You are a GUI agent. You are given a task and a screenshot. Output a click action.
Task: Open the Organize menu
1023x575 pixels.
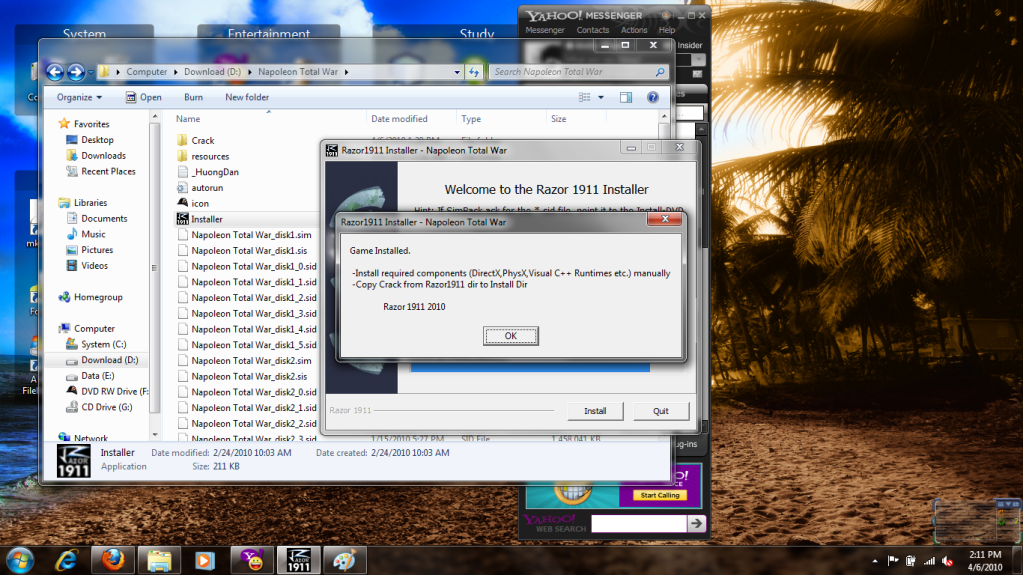click(79, 97)
